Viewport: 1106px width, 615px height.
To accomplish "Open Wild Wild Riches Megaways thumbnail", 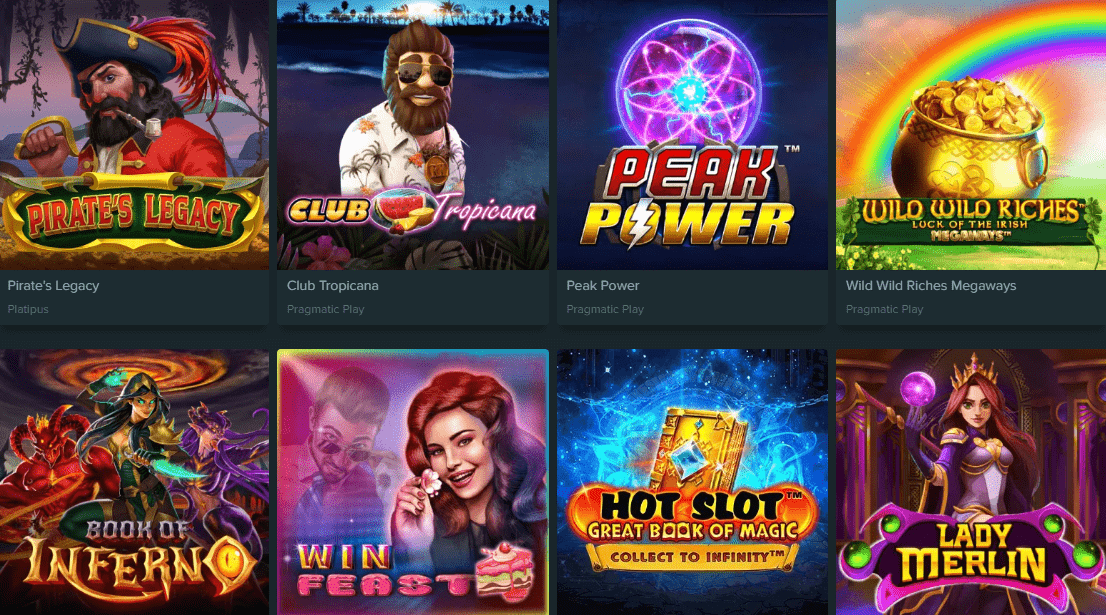I will (x=971, y=135).
